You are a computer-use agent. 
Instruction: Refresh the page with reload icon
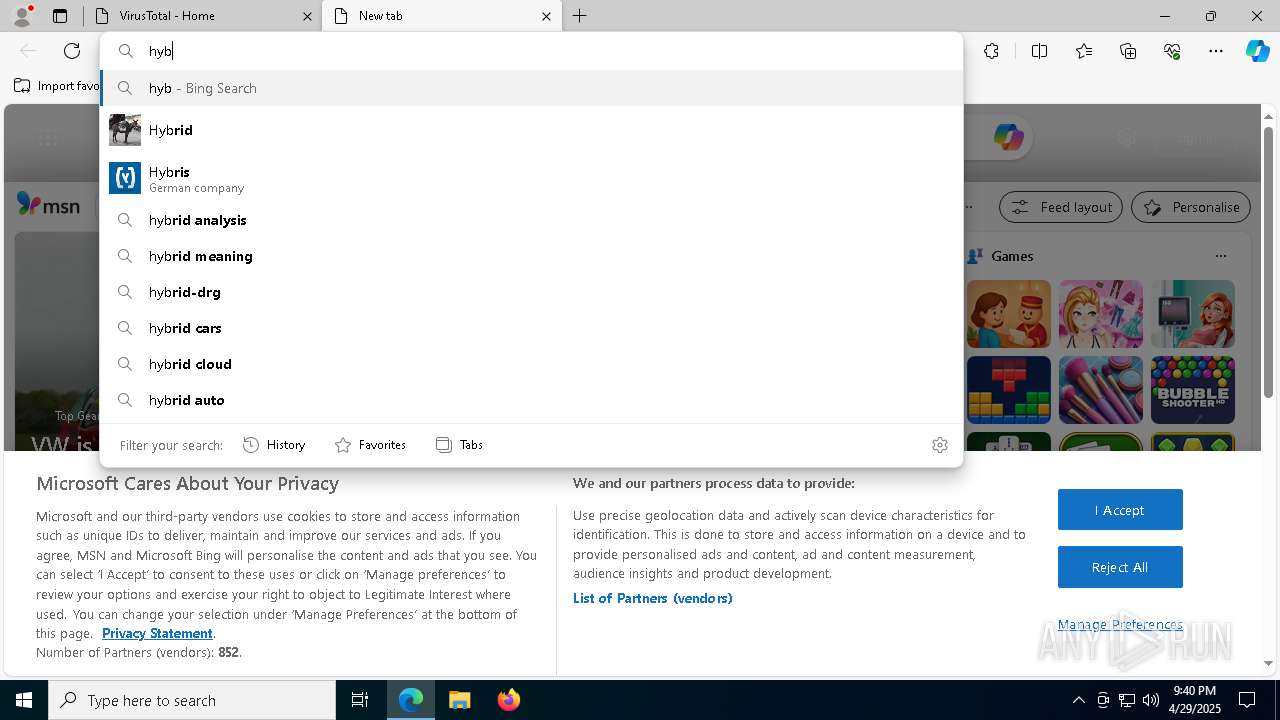tap(72, 51)
